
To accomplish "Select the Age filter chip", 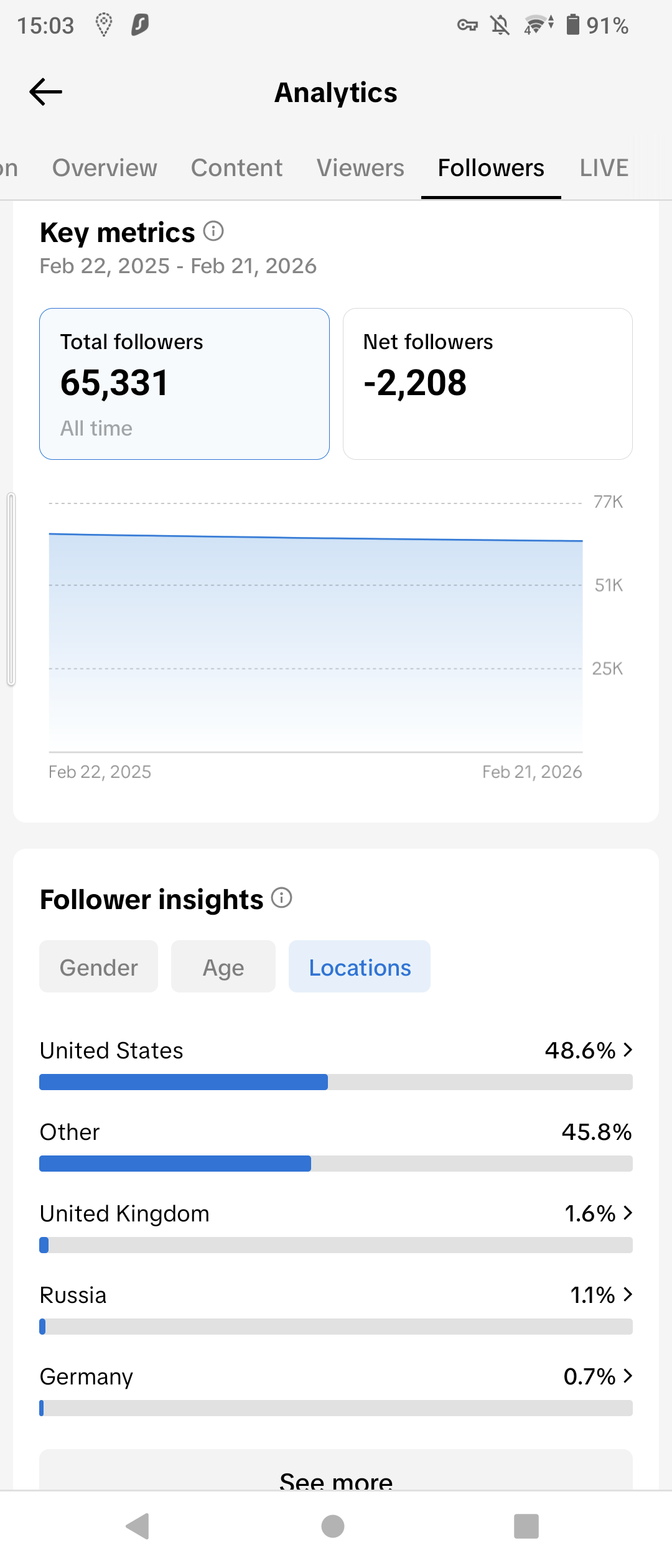I will click(x=223, y=967).
